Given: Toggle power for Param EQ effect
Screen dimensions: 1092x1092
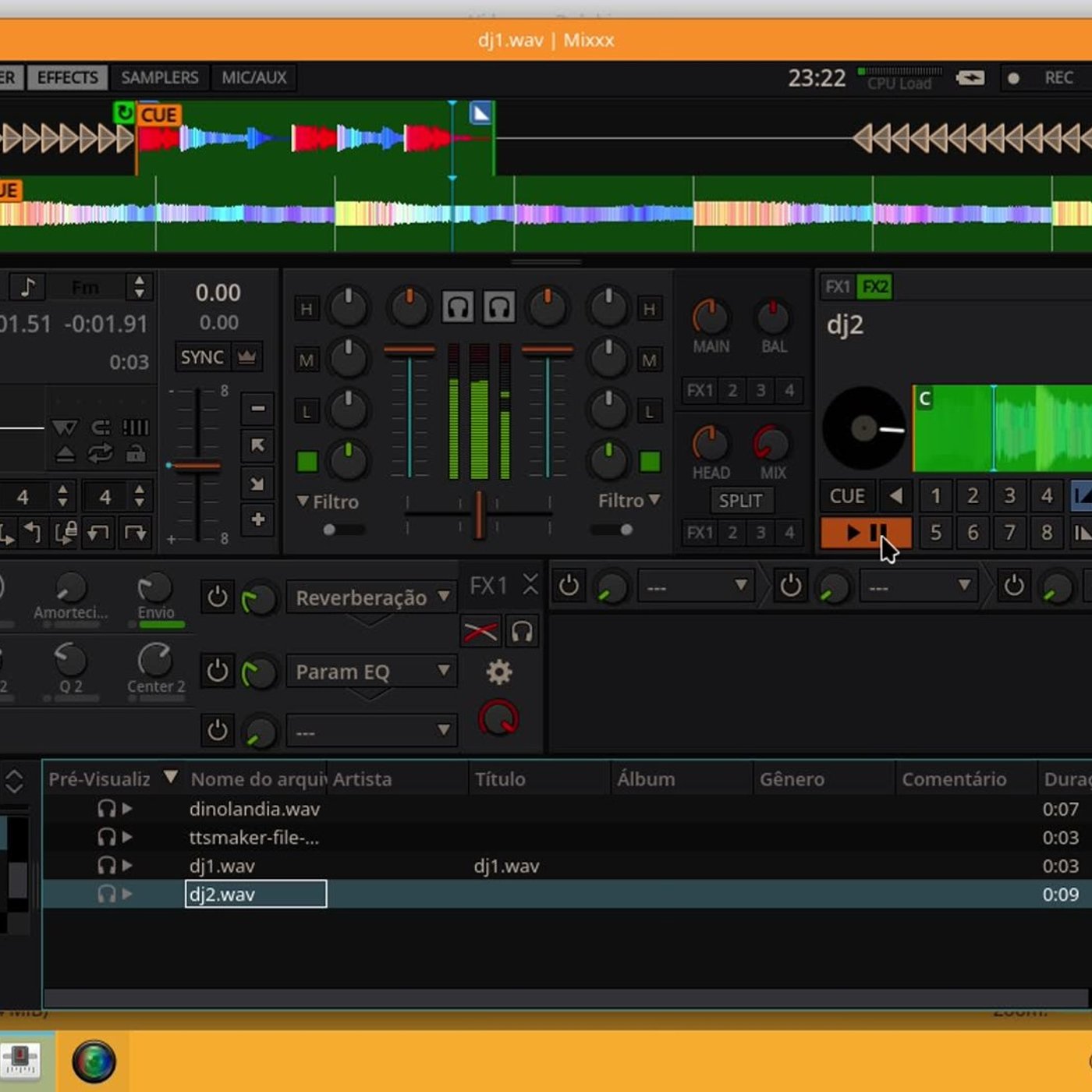Looking at the screenshot, I should tap(218, 671).
